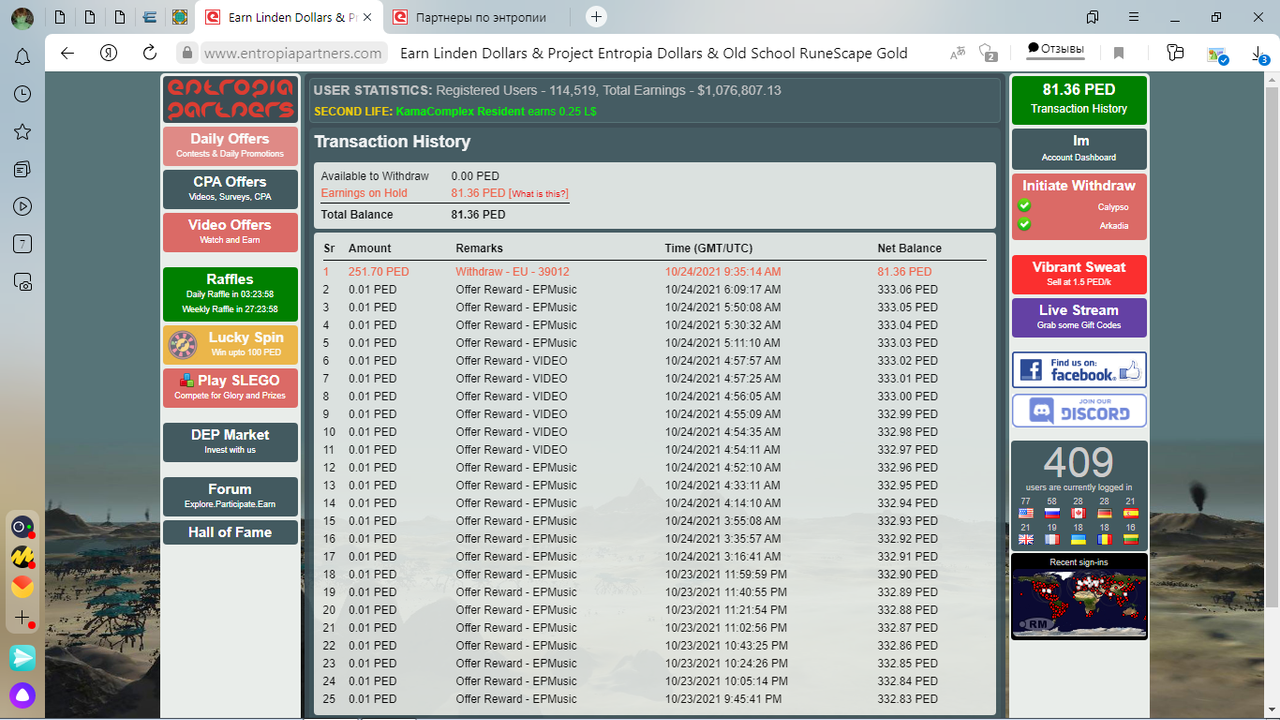This screenshot has height=720, width=1280.
Task: Open the tracker protection shield icon
Action: [989, 53]
